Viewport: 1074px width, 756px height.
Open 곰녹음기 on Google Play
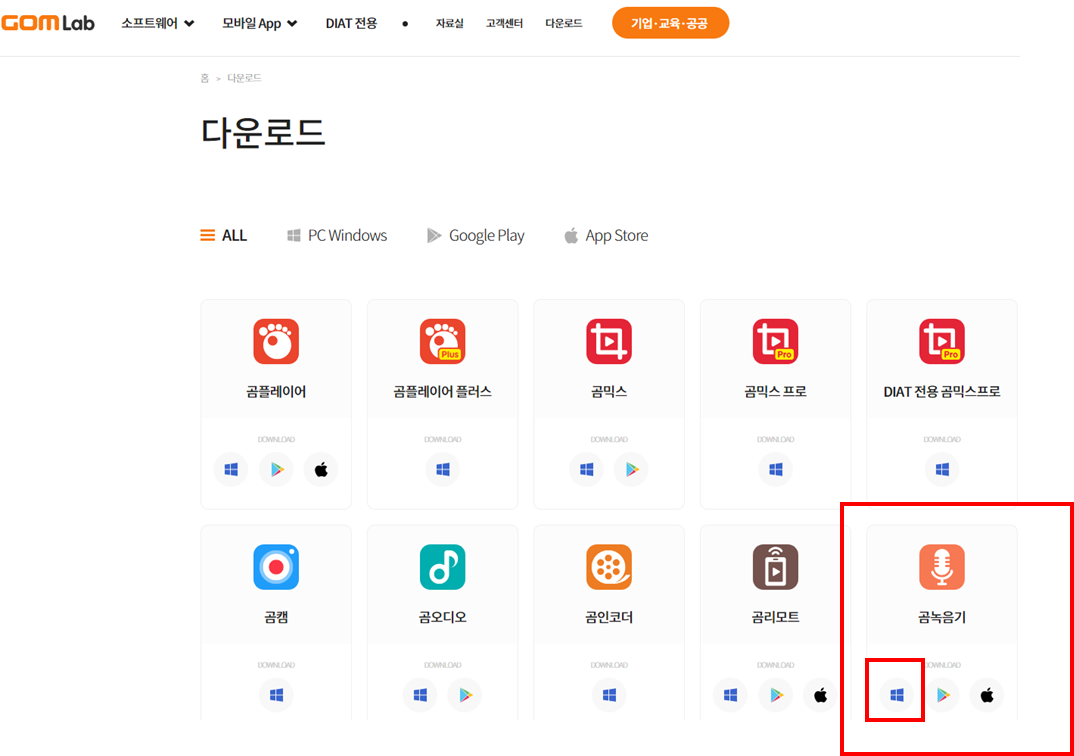(942, 695)
